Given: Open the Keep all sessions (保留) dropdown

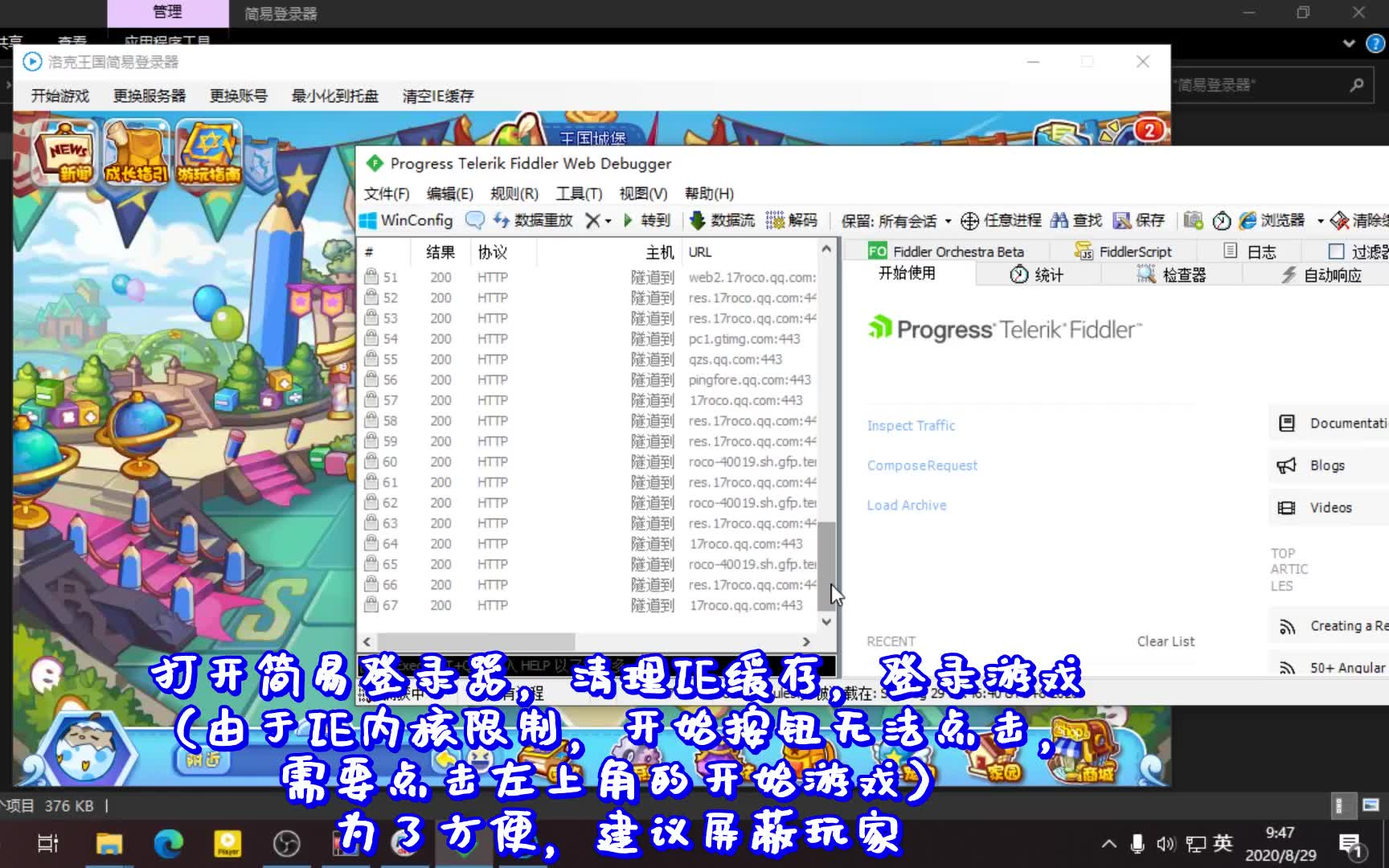Looking at the screenshot, I should pos(896,221).
